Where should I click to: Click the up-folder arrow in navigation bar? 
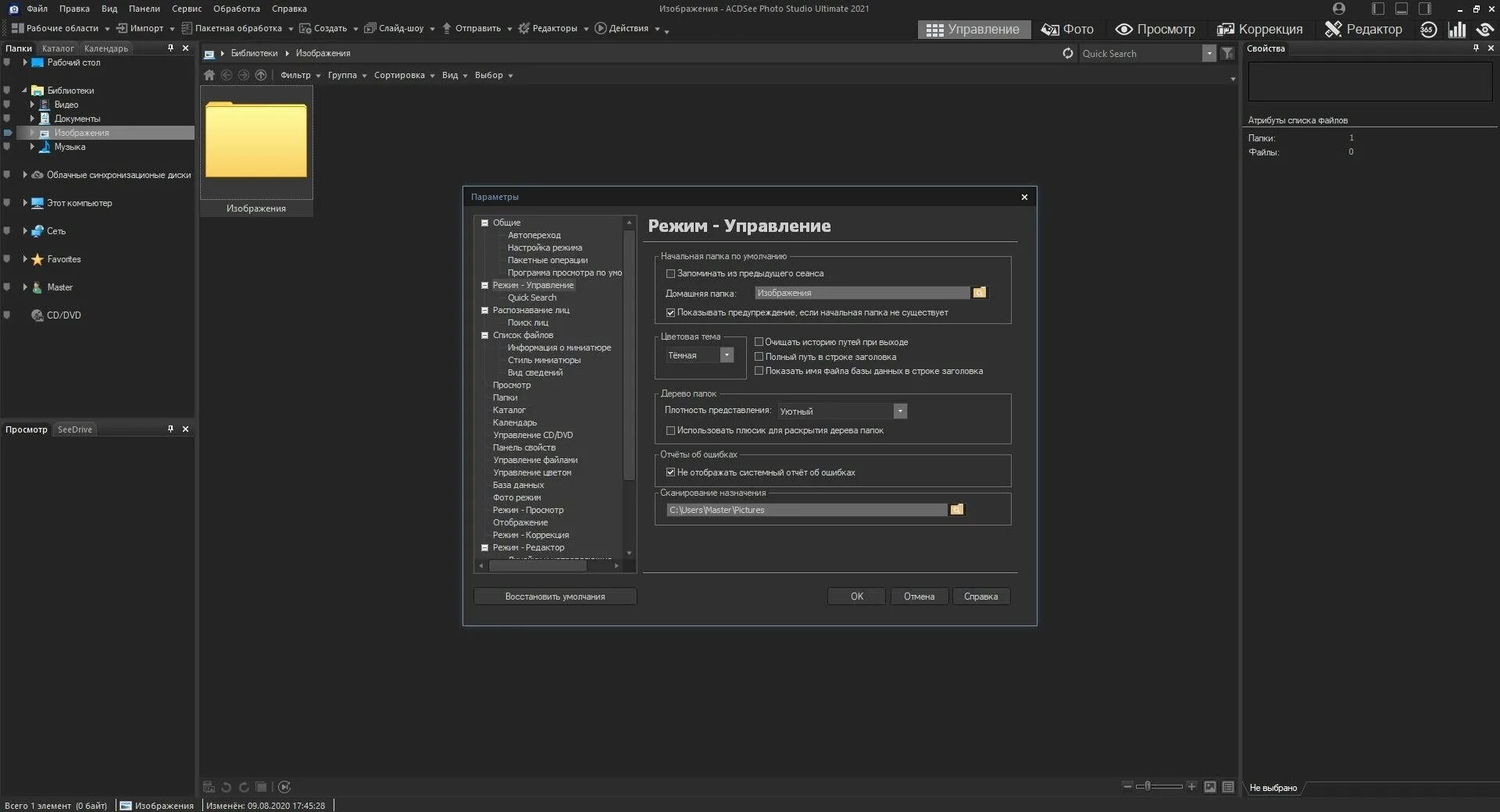(261, 75)
